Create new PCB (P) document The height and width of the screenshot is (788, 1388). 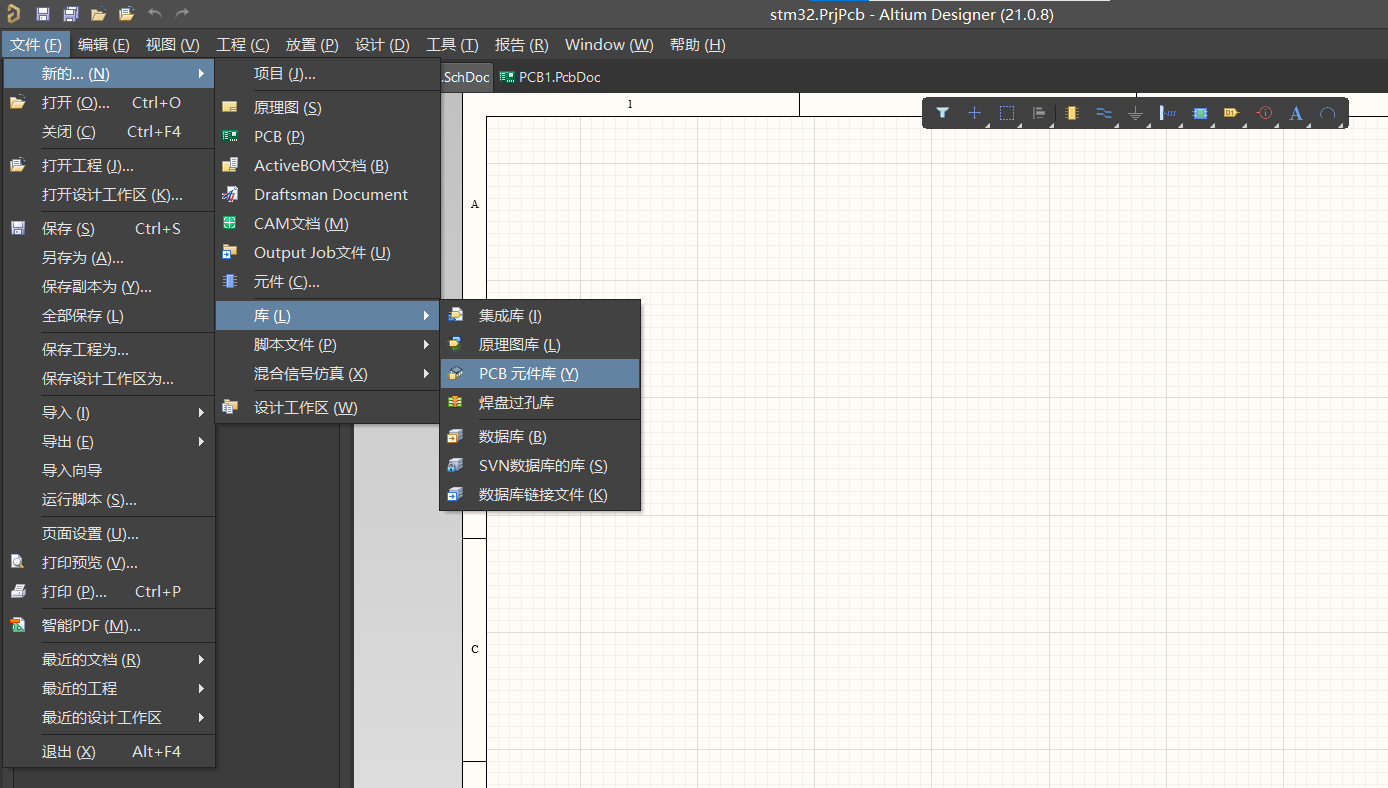click(x=328, y=137)
